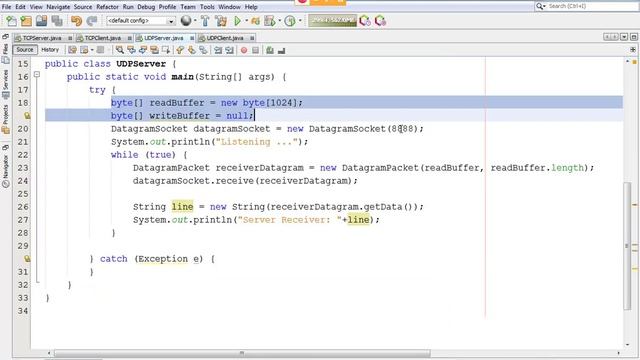Screen dimensions: 640x360
Task: Toggle Highlight Search icon
Action: point(154,50)
